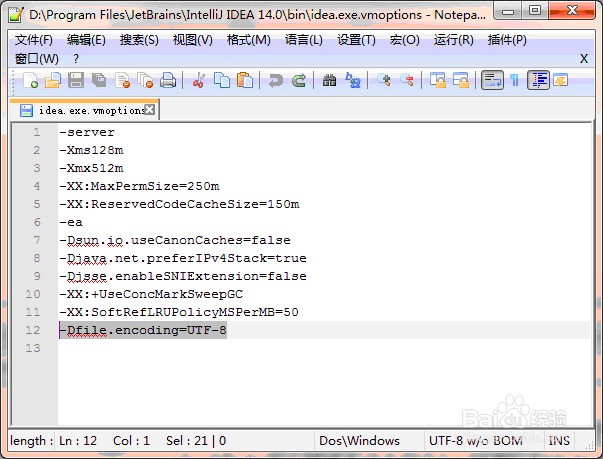Open the 视图(V) menu
This screenshot has height=459, width=603.
point(192,40)
